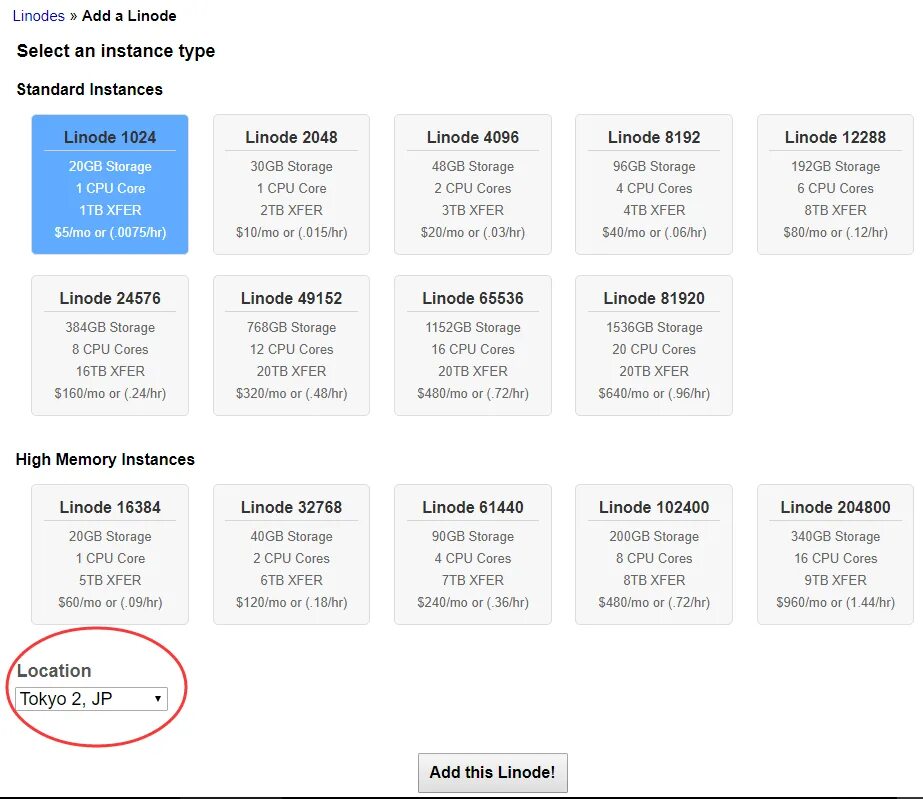Click the "384GB Storage" text
923x799 pixels.
click(110, 327)
